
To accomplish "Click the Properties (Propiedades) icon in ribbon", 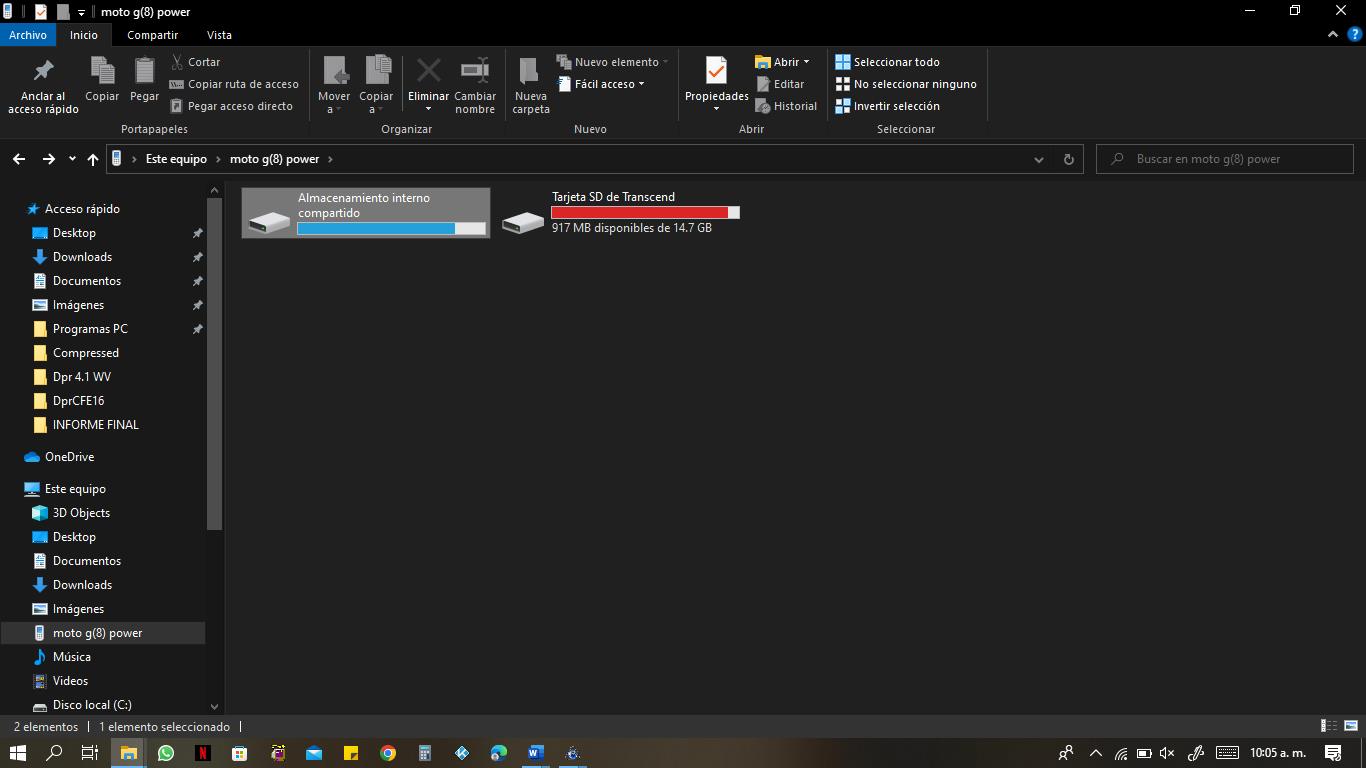I will point(716,72).
